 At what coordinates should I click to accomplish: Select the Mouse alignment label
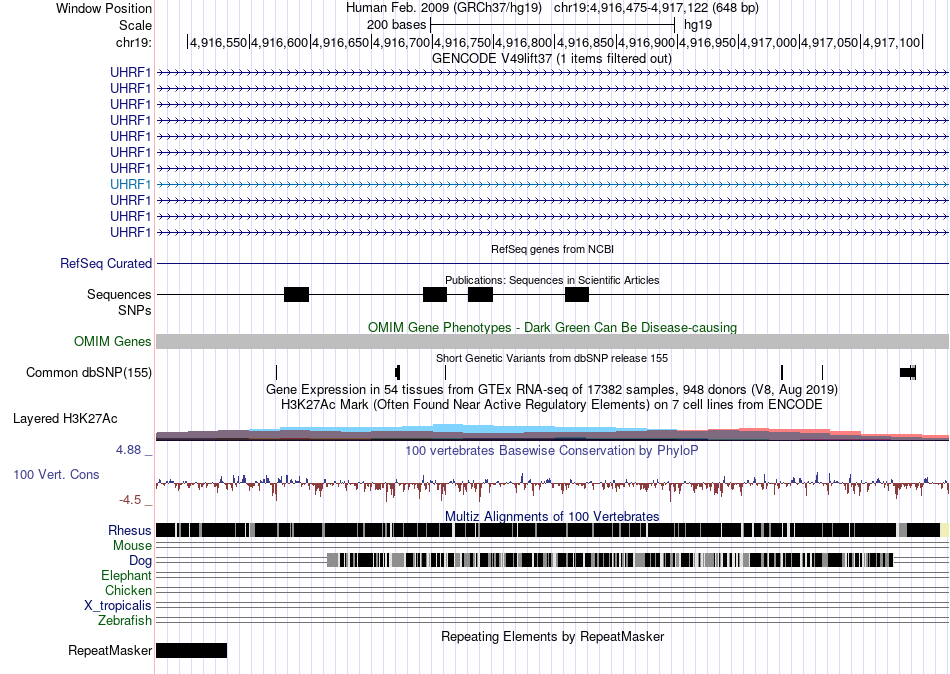tap(132, 546)
